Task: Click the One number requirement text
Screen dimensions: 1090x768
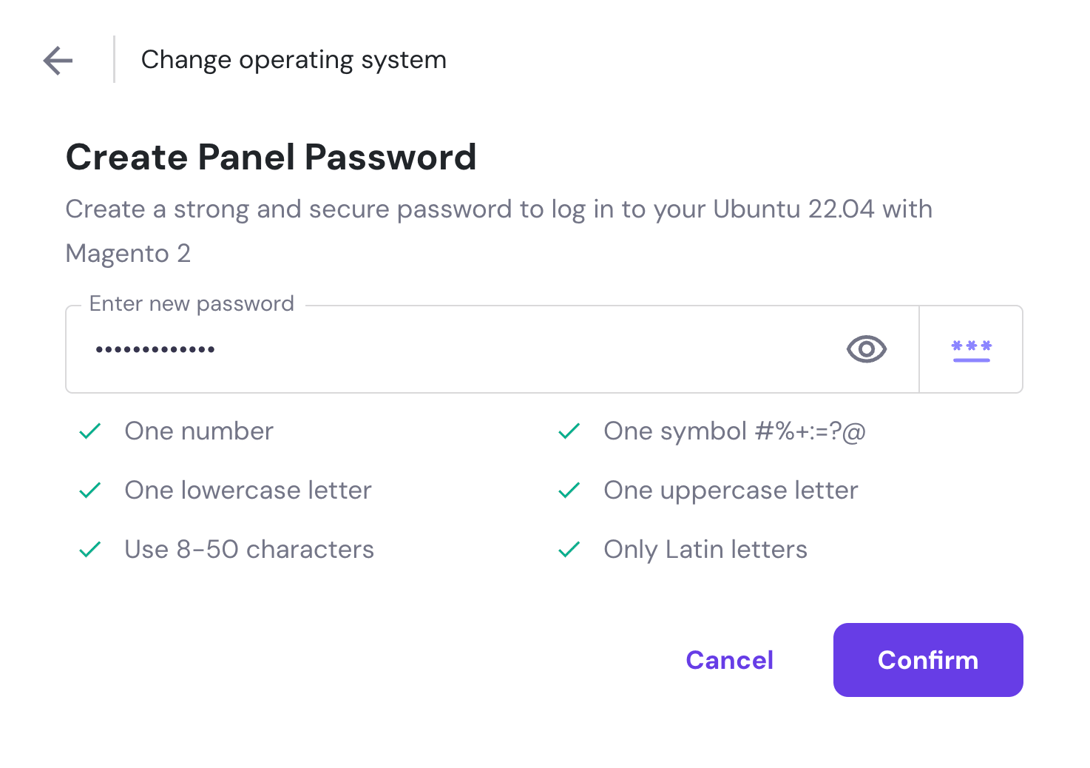Action: 198,431
